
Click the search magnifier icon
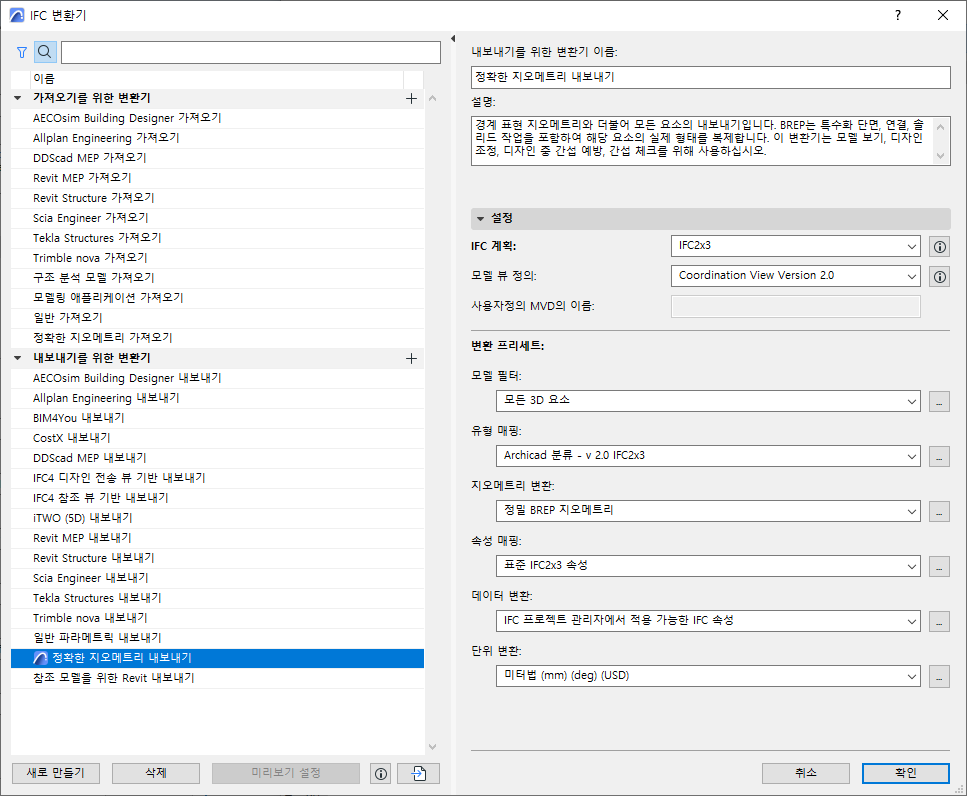tap(44, 51)
